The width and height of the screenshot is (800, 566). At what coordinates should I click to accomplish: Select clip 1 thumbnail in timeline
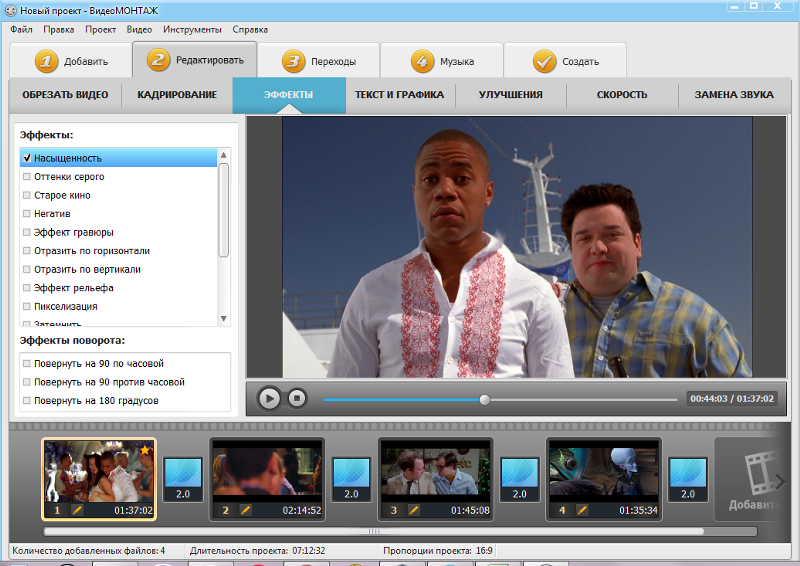[x=99, y=479]
